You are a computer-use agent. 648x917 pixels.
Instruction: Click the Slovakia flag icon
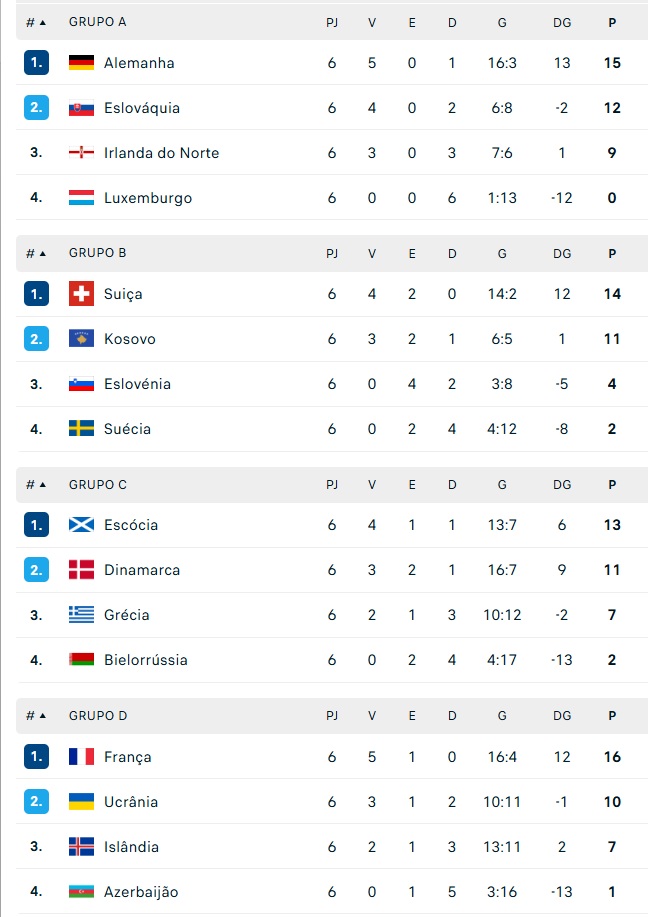(x=81, y=108)
